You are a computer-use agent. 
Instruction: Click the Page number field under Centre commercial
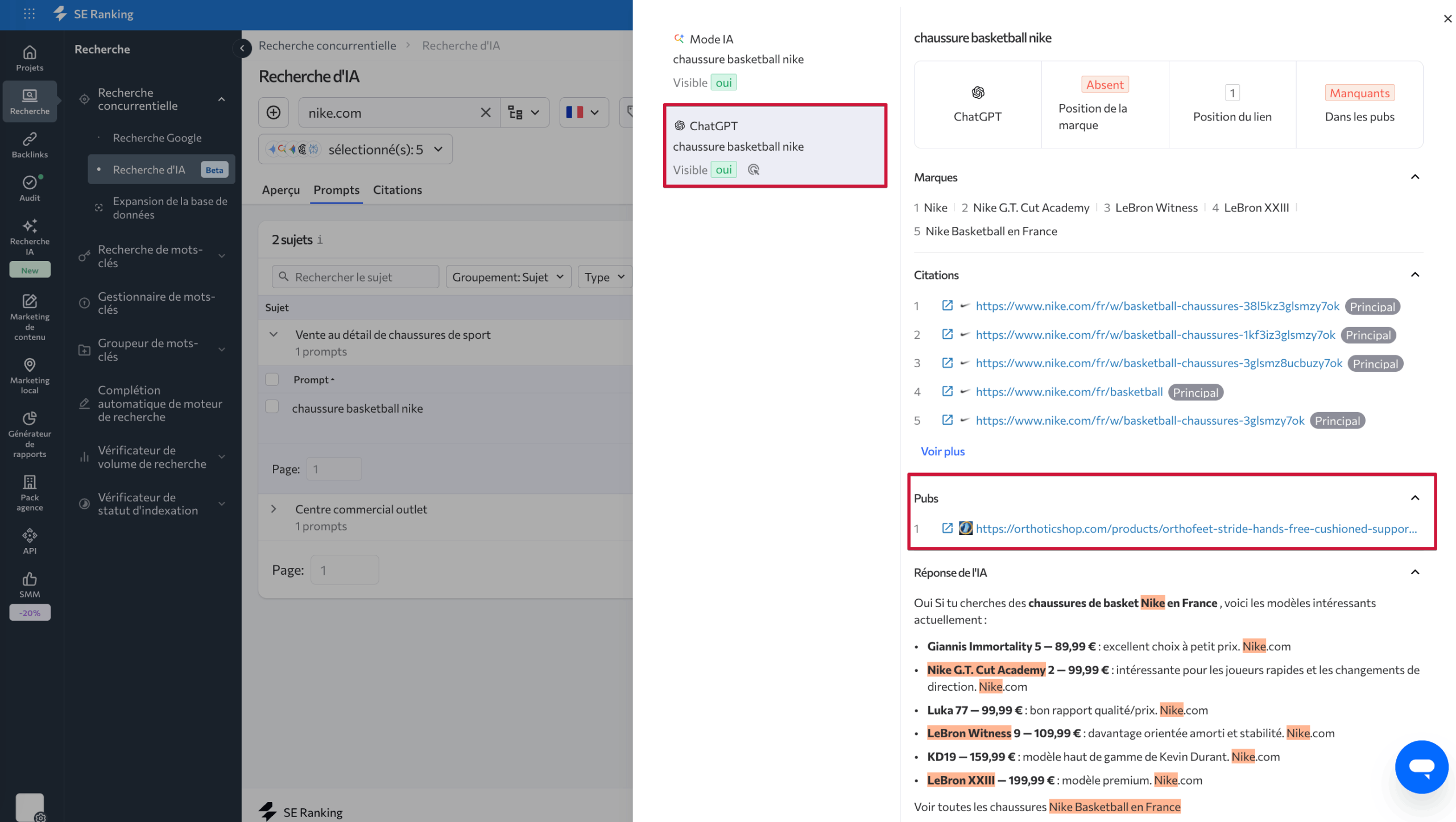(x=345, y=570)
